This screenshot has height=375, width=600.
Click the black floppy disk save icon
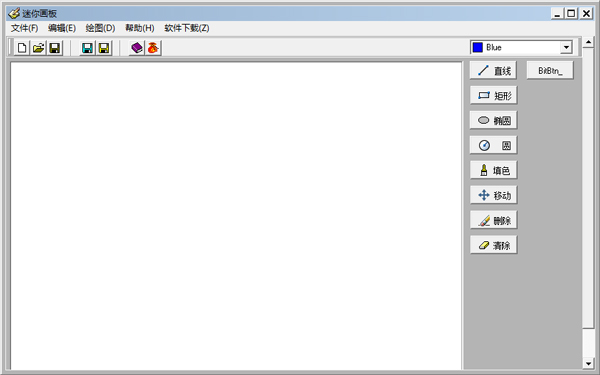55,48
